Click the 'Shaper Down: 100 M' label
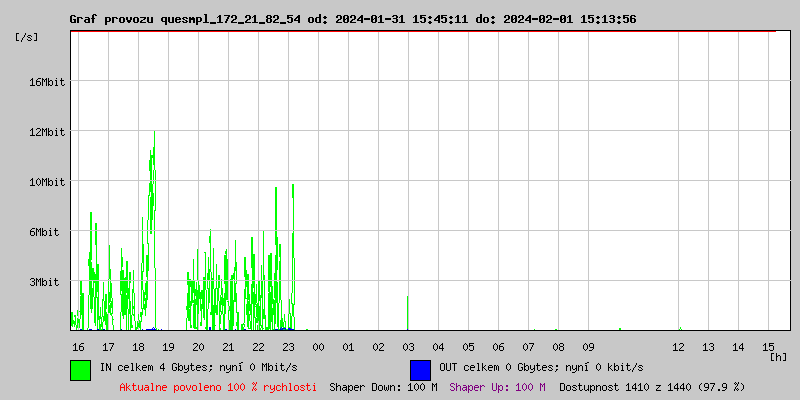This screenshot has width=800, height=400. [x=383, y=387]
